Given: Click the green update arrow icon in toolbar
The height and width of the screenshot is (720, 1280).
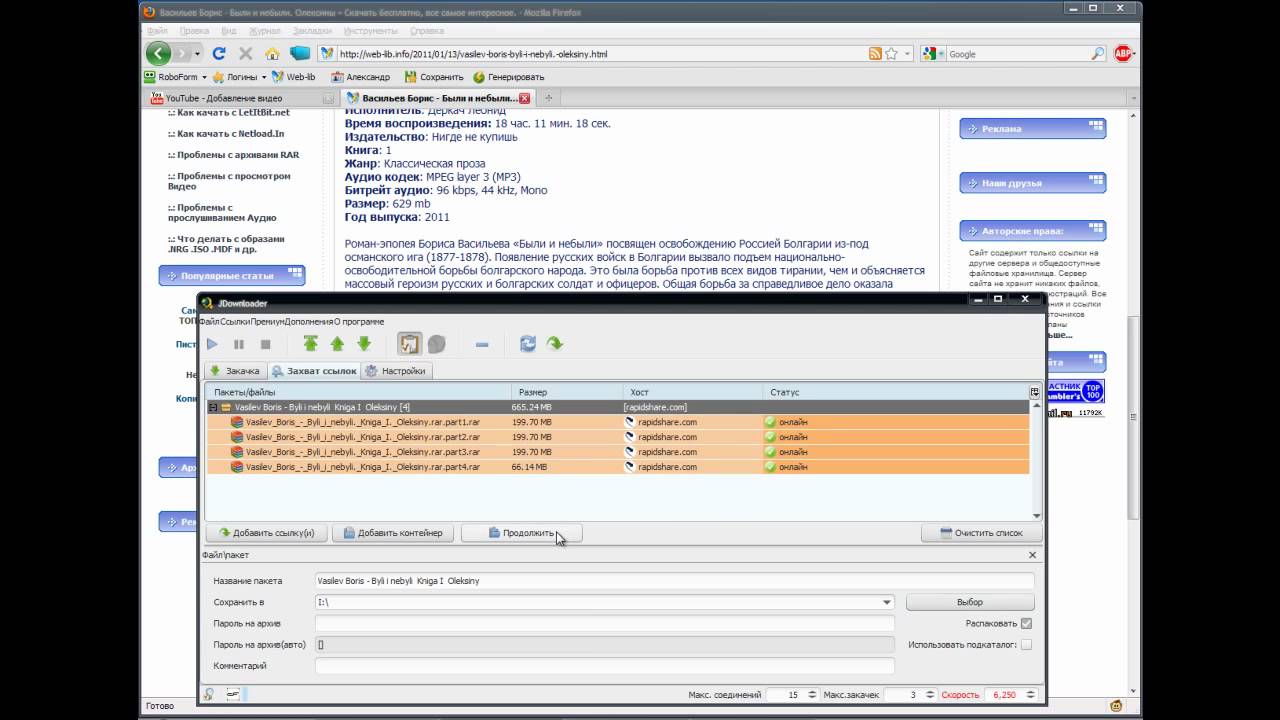Looking at the screenshot, I should [555, 344].
